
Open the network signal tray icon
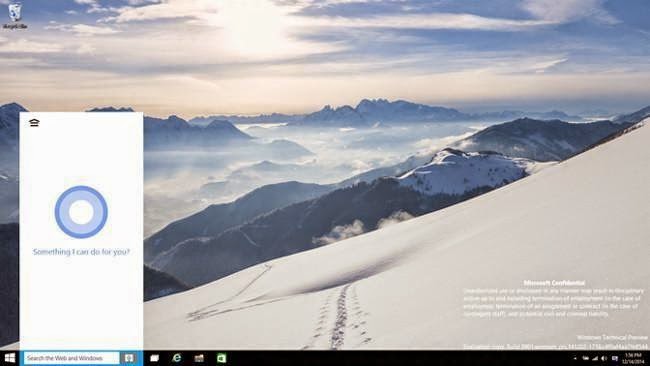point(595,358)
